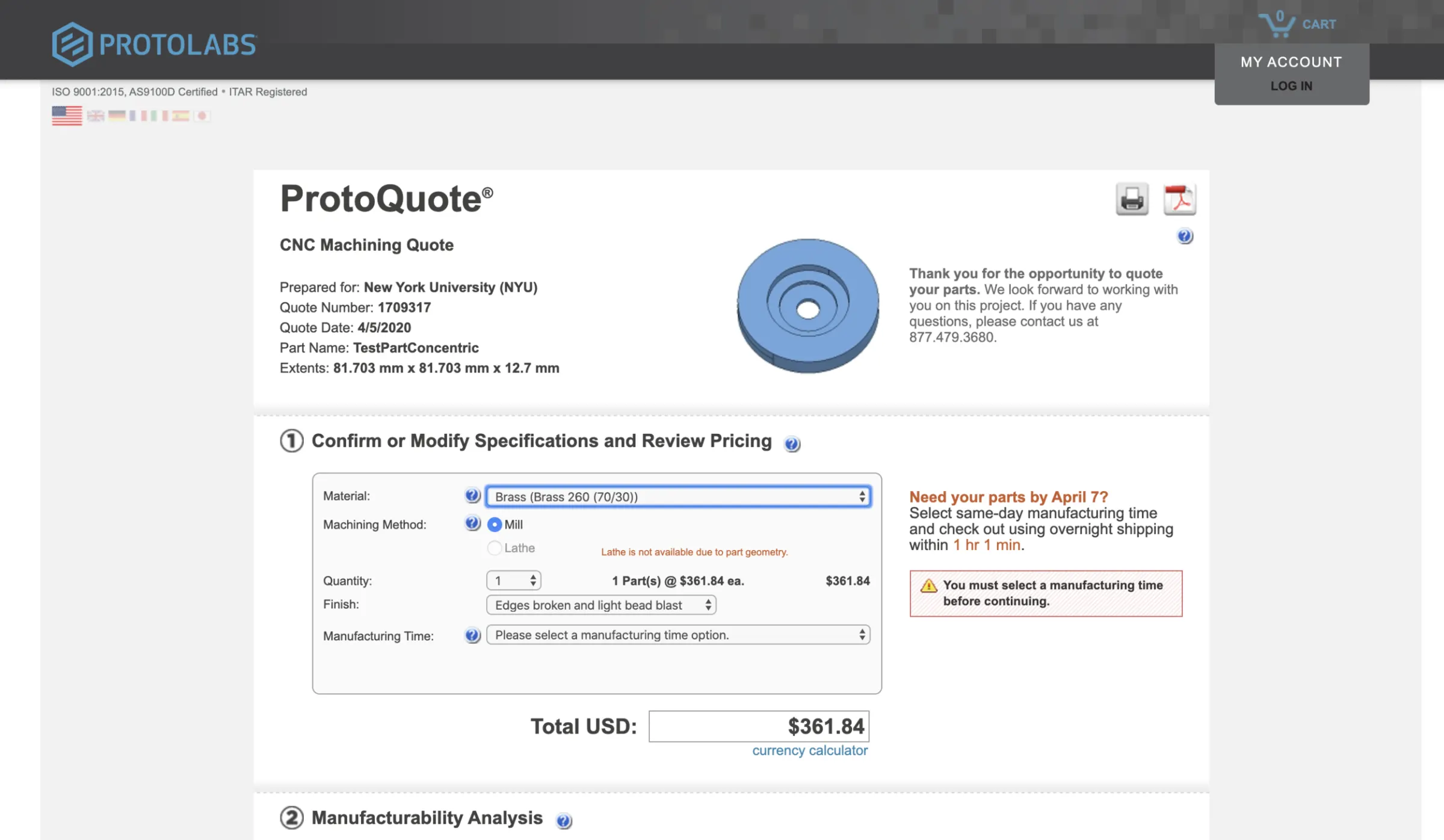Open help for Confirm or Modify Specifications
Image resolution: width=1444 pixels, height=840 pixels.
[792, 444]
